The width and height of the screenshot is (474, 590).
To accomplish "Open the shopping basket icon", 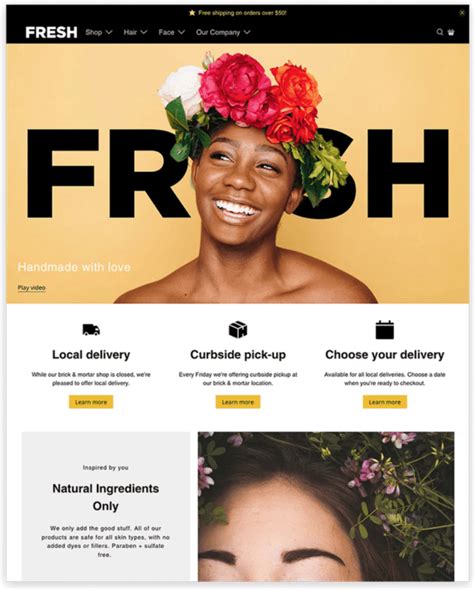I will click(x=451, y=32).
